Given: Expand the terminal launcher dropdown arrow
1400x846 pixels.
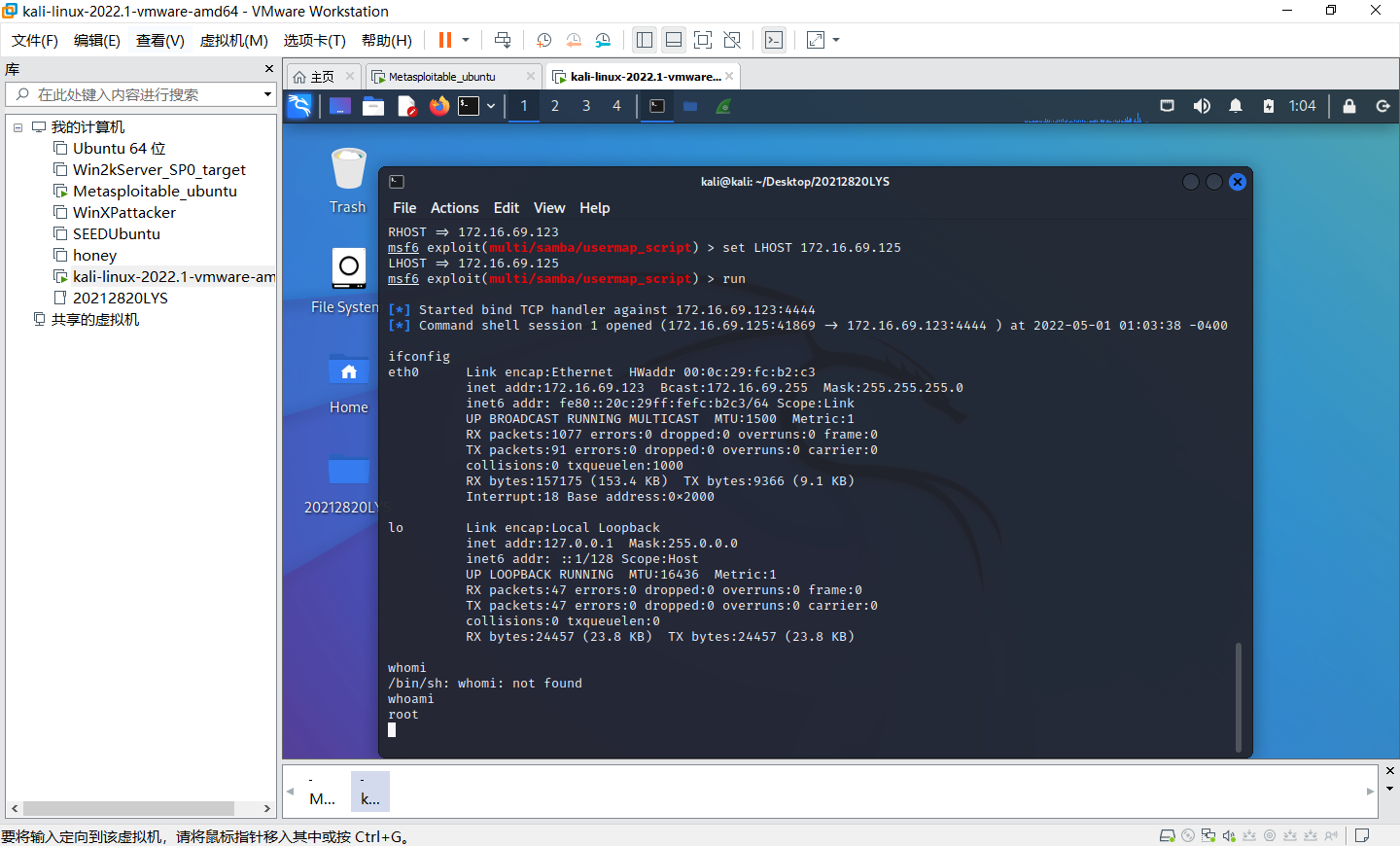Looking at the screenshot, I should click(x=491, y=106).
